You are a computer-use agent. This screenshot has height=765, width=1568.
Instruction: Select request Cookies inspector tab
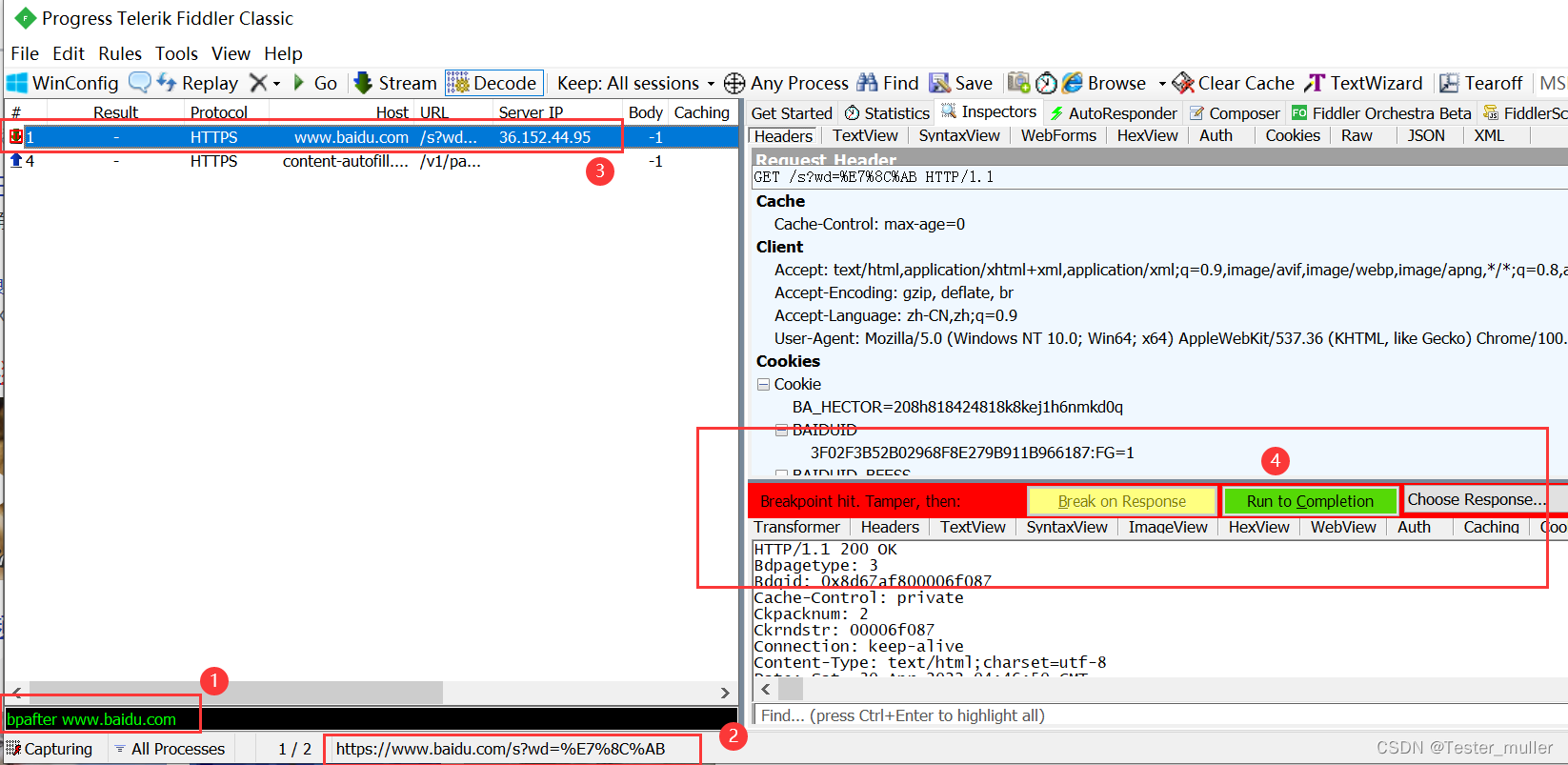(x=1293, y=135)
